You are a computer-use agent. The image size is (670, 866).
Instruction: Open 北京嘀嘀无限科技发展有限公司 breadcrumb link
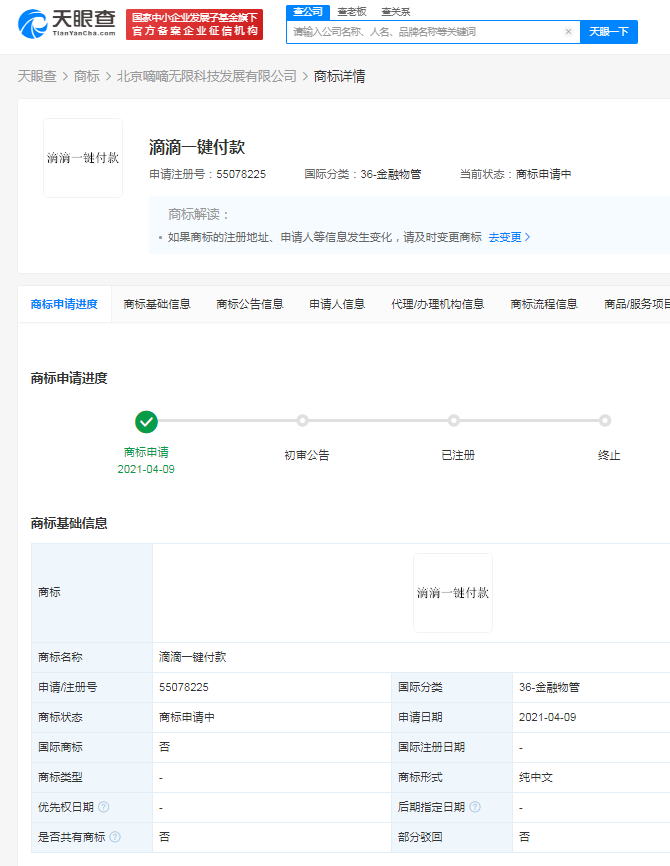207,76
